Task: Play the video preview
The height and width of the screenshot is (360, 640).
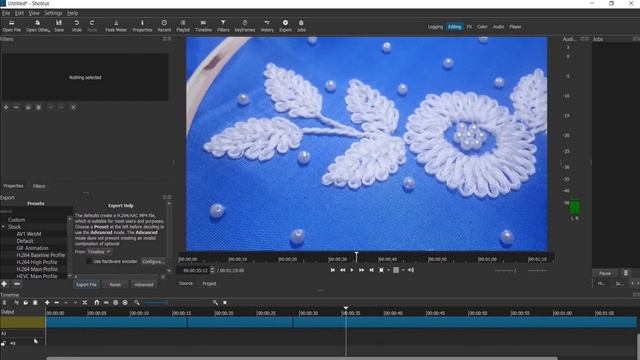Action: click(x=352, y=270)
